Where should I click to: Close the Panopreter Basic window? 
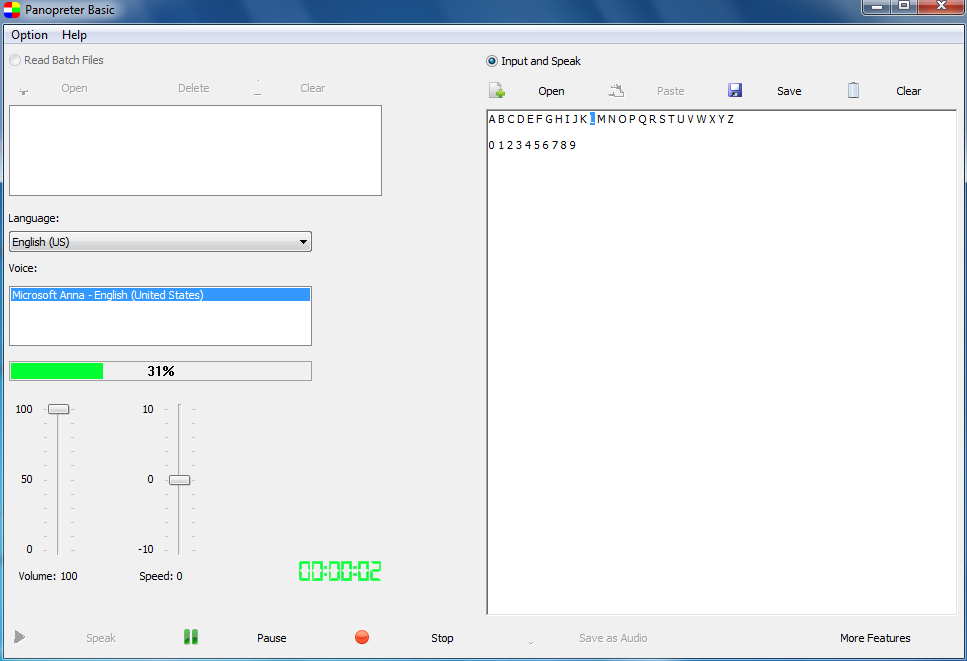[x=941, y=7]
